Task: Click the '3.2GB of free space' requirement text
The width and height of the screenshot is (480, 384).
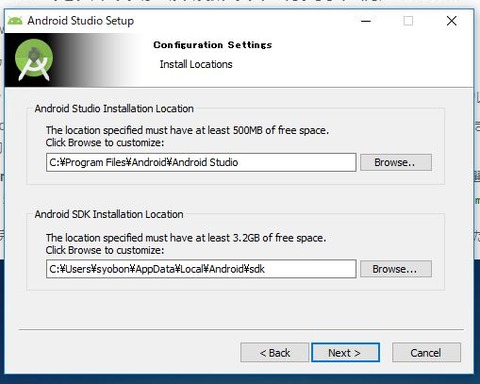Action: [x=279, y=238]
